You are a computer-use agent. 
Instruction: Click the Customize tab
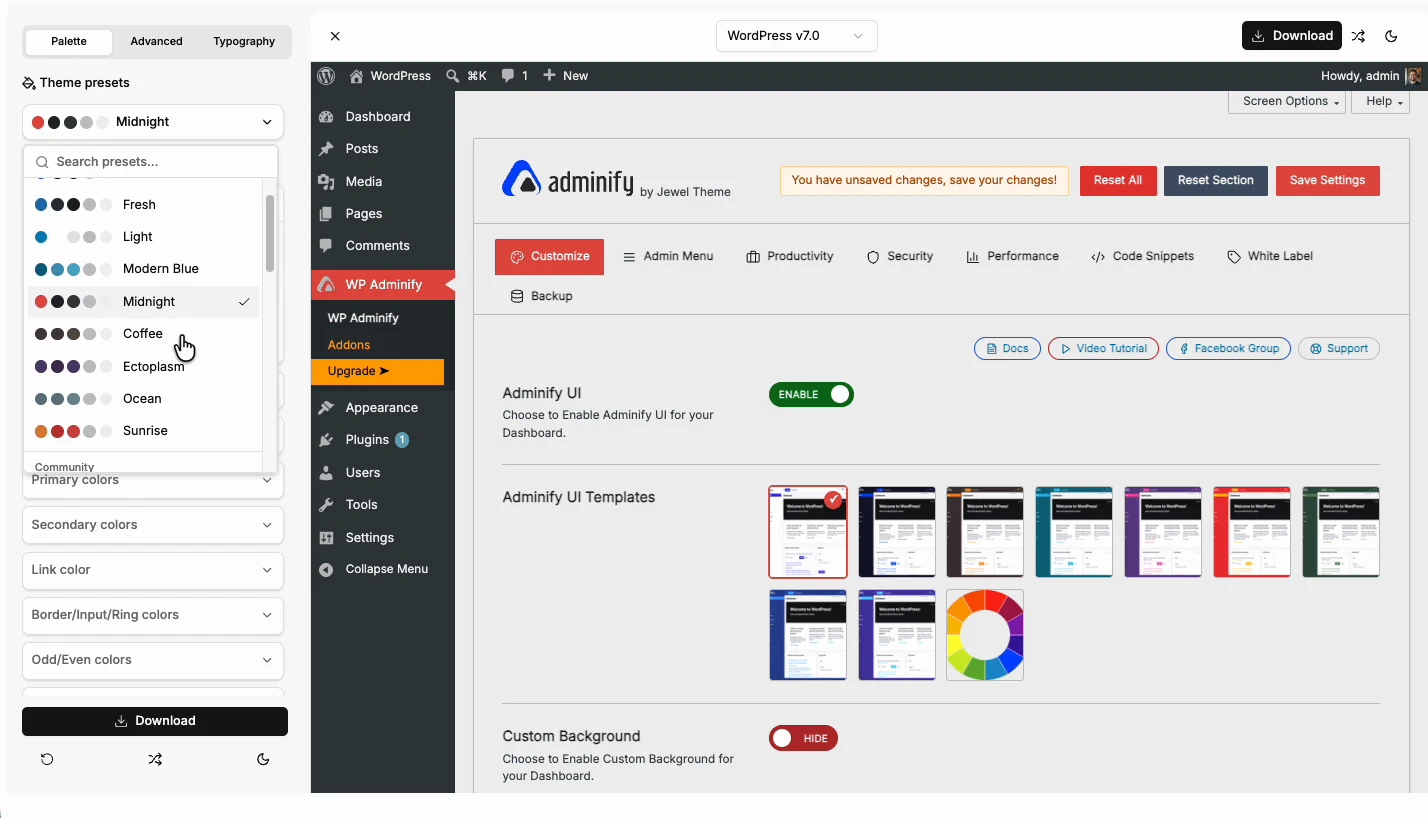[x=549, y=256]
